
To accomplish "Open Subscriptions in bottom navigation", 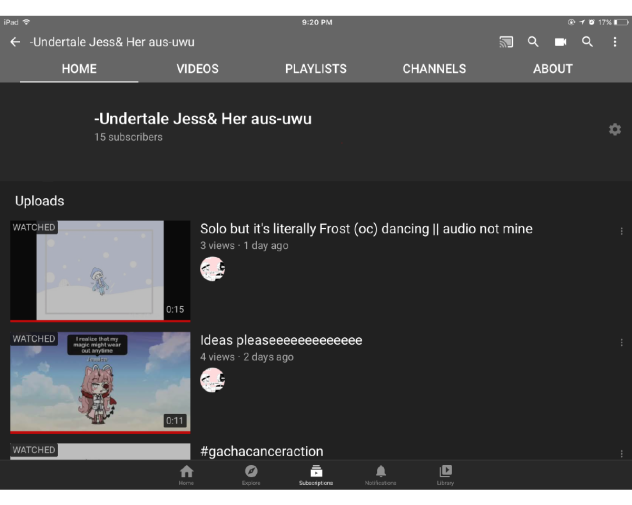I will pos(316,475).
